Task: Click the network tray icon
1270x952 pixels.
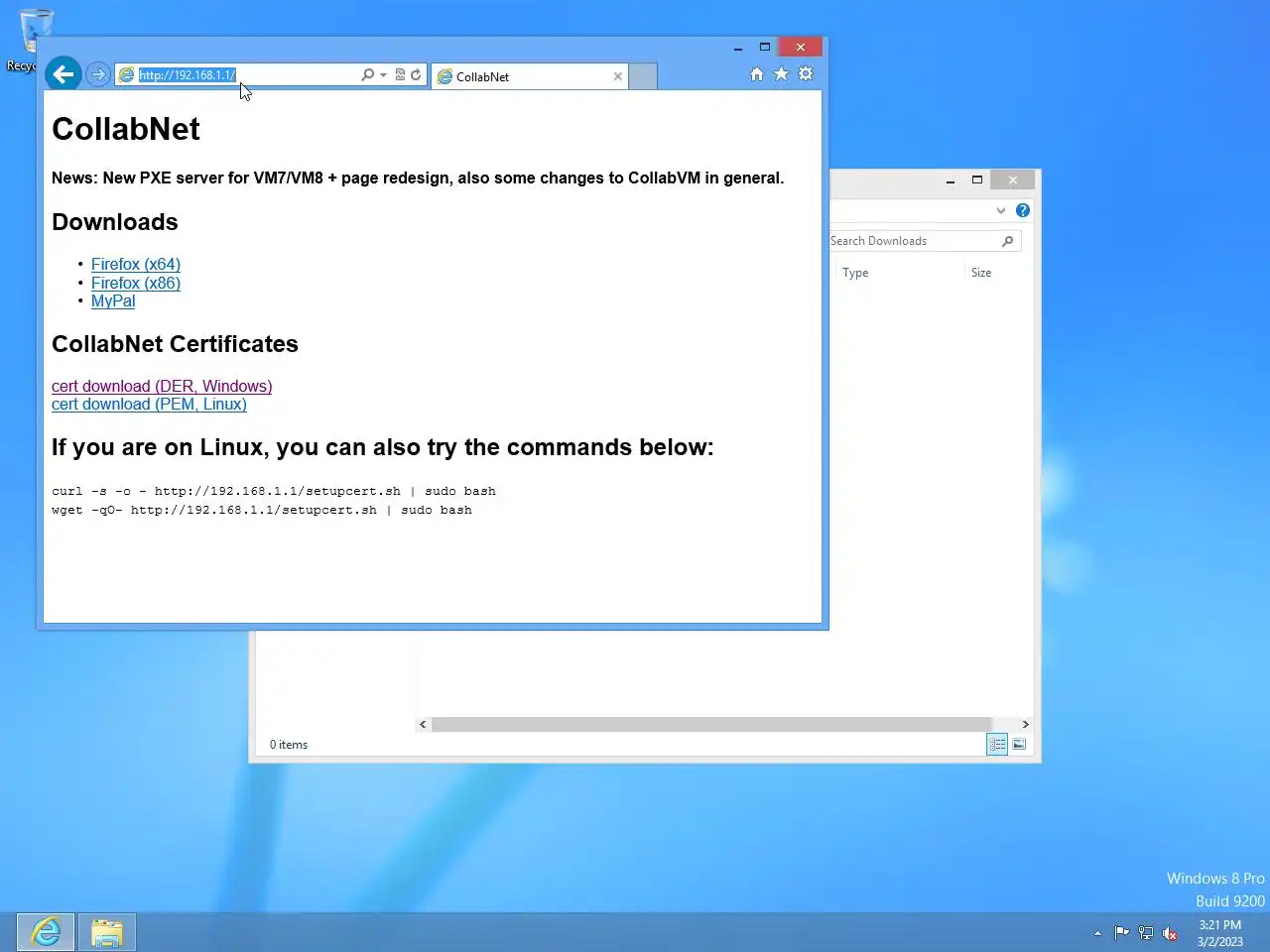Action: coord(1146,933)
